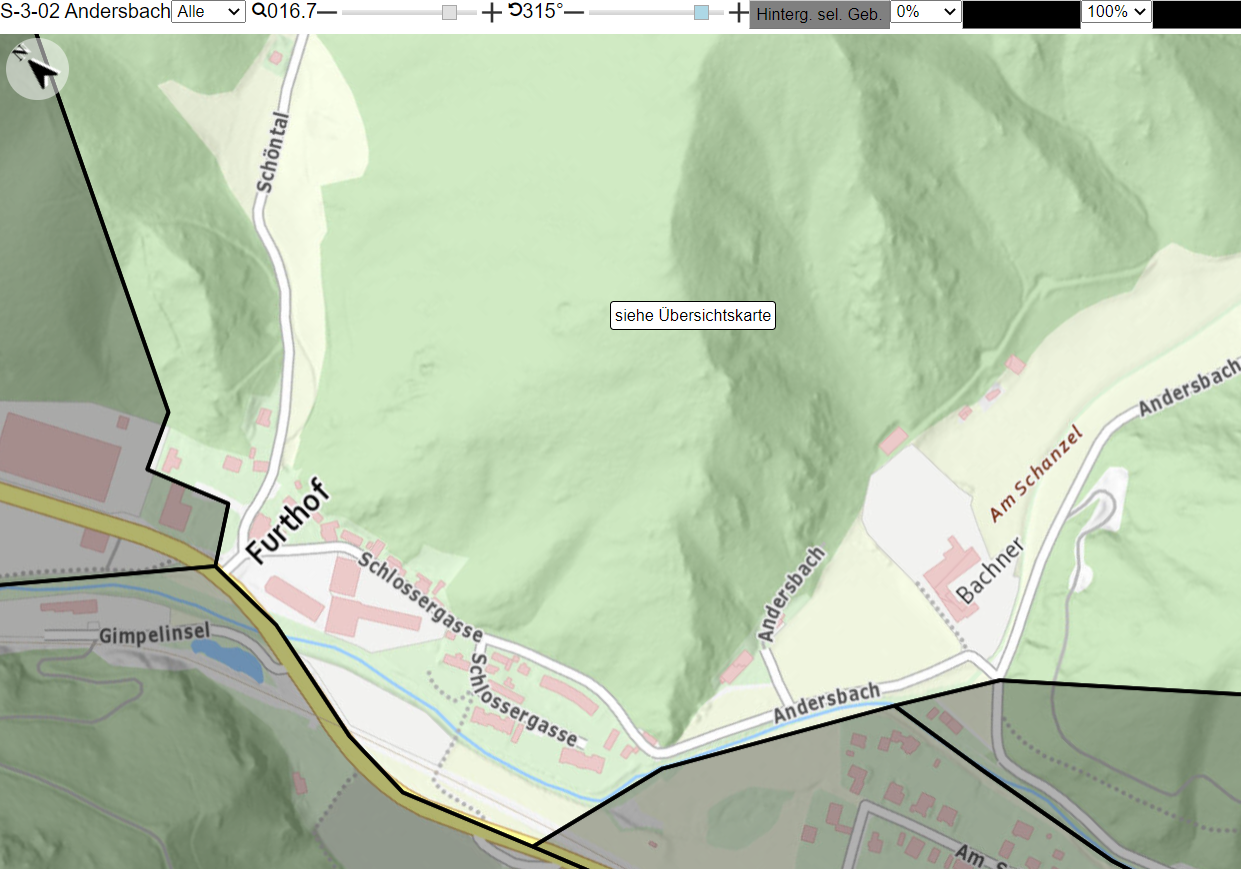This screenshot has height=869, width=1241.
Task: Decrease rotation with the minus beside 315°
Action: click(574, 12)
